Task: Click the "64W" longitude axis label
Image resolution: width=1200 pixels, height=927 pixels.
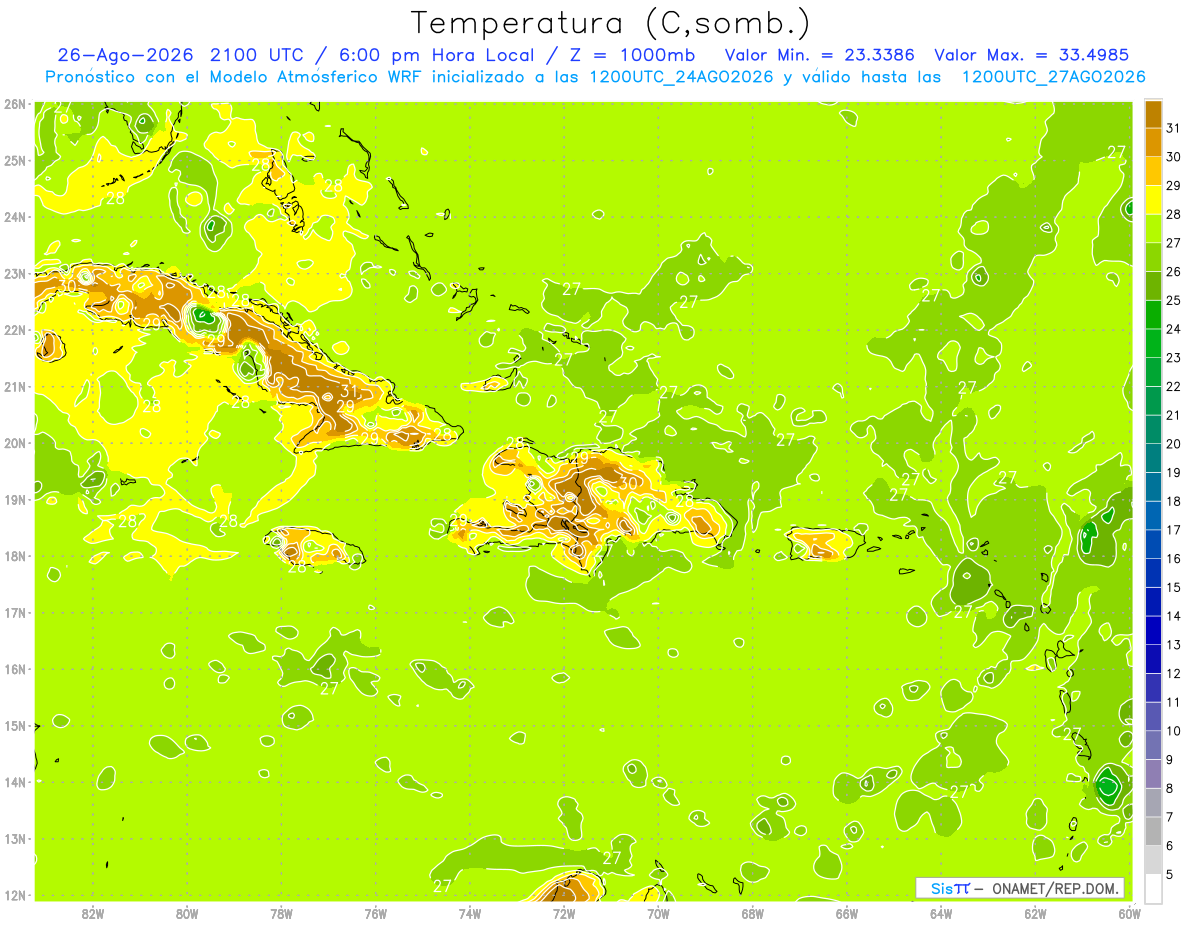Action: coord(941,913)
